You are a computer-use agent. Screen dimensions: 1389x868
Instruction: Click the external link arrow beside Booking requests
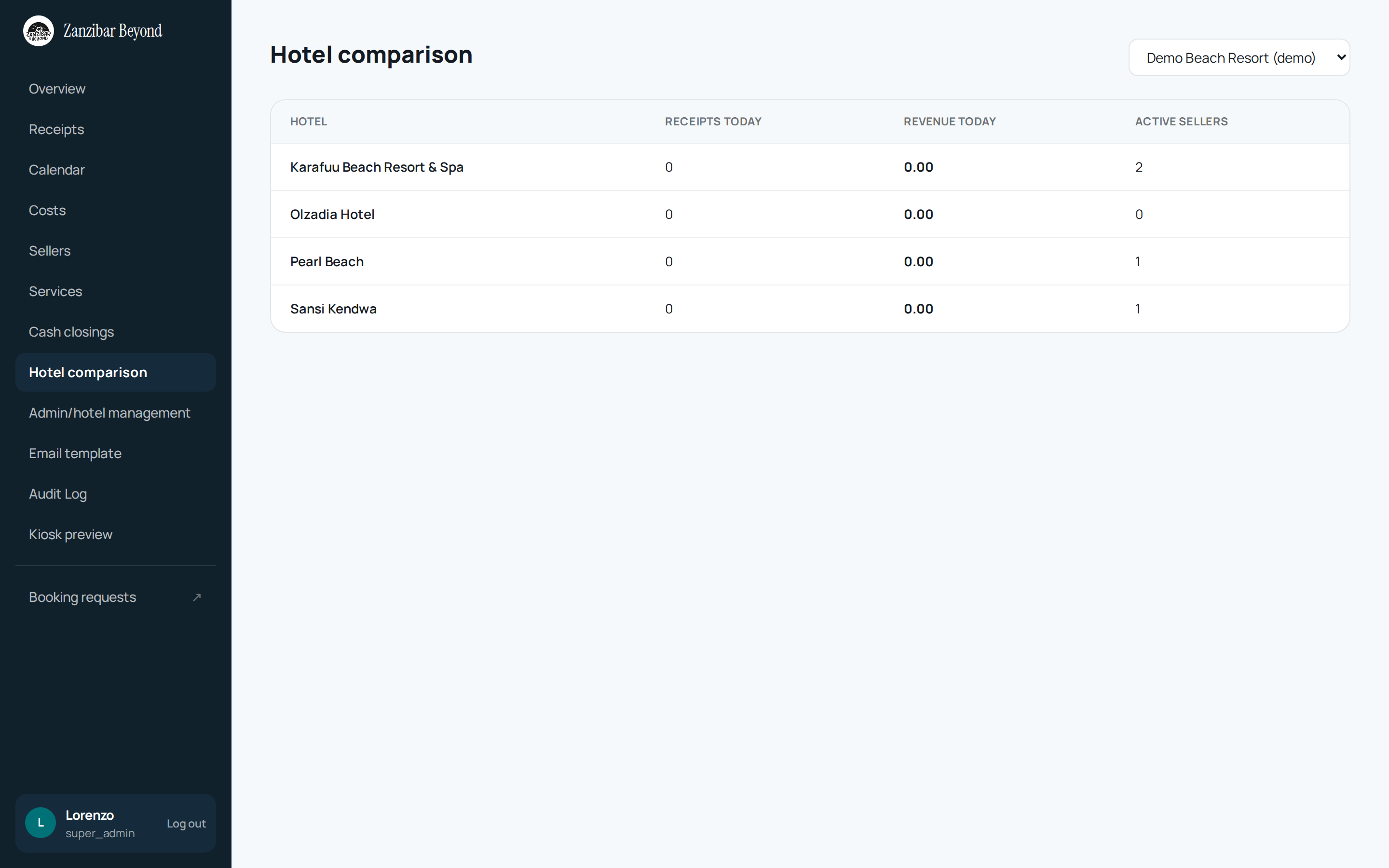click(x=197, y=597)
